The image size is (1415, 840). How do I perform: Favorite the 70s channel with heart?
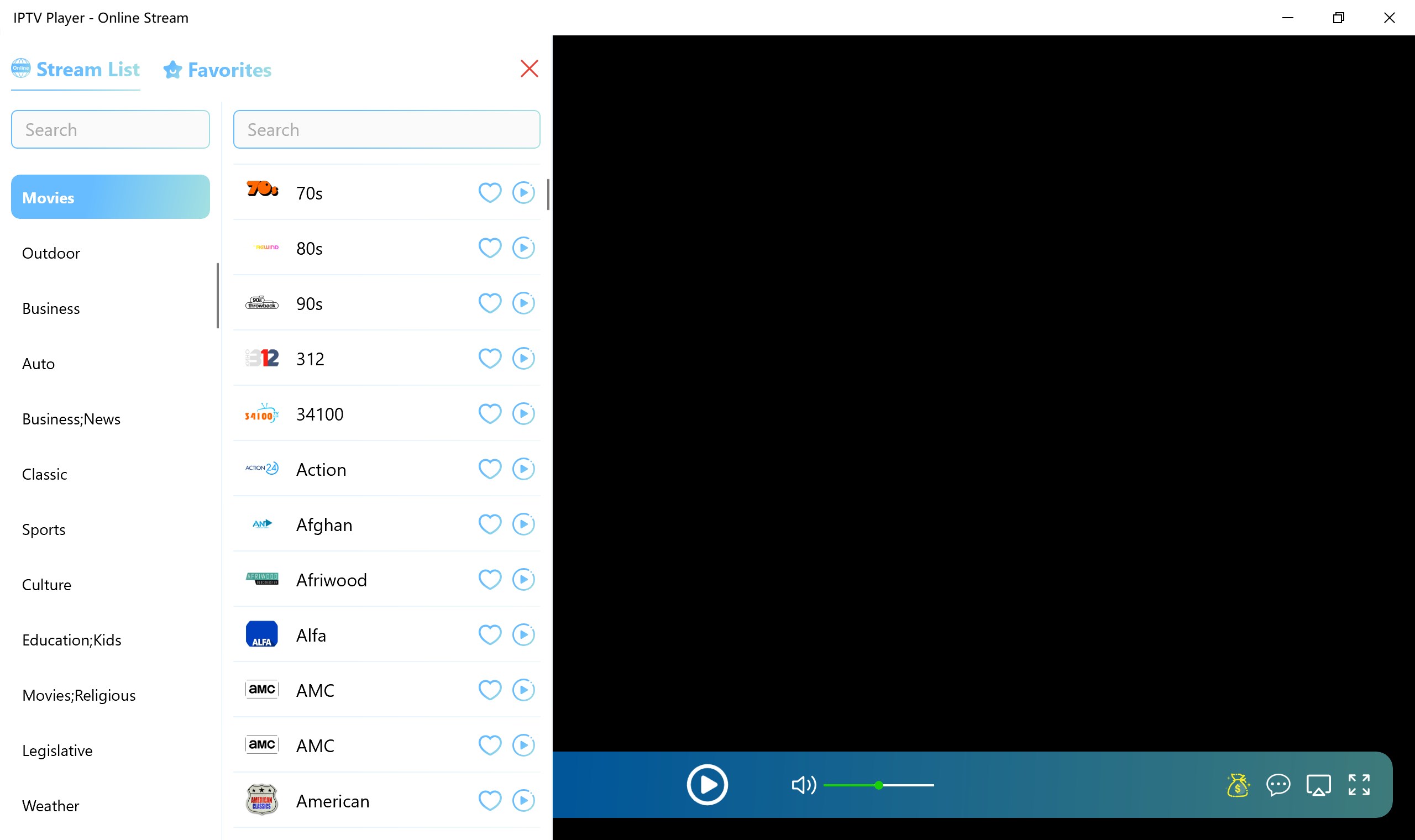coord(490,193)
